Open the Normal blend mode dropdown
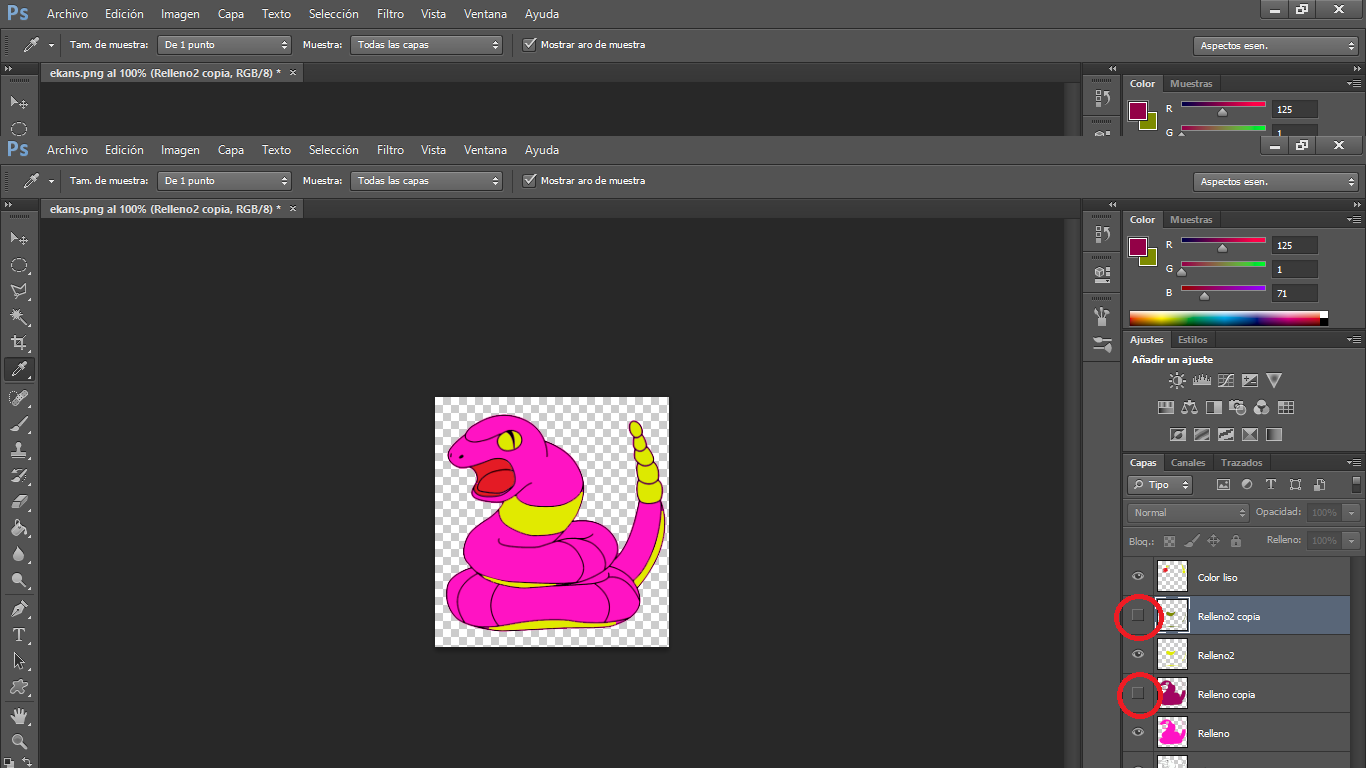 pos(1188,512)
